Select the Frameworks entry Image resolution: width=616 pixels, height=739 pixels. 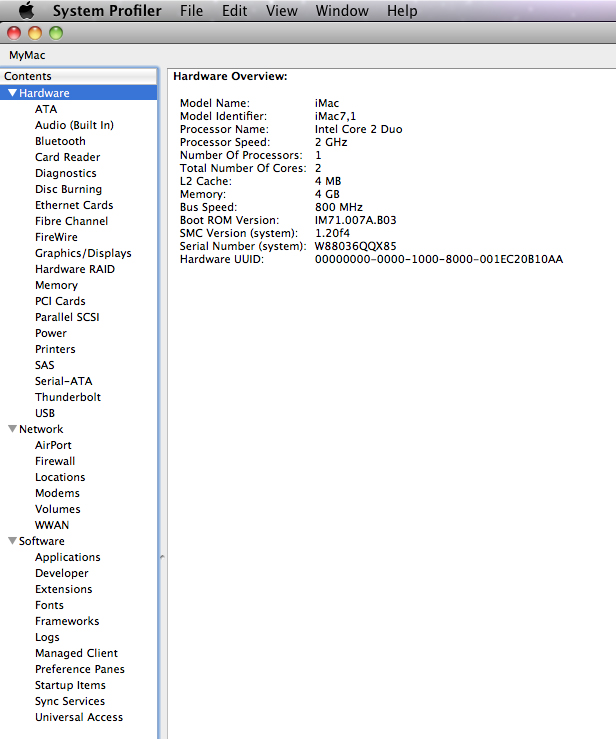pos(67,621)
